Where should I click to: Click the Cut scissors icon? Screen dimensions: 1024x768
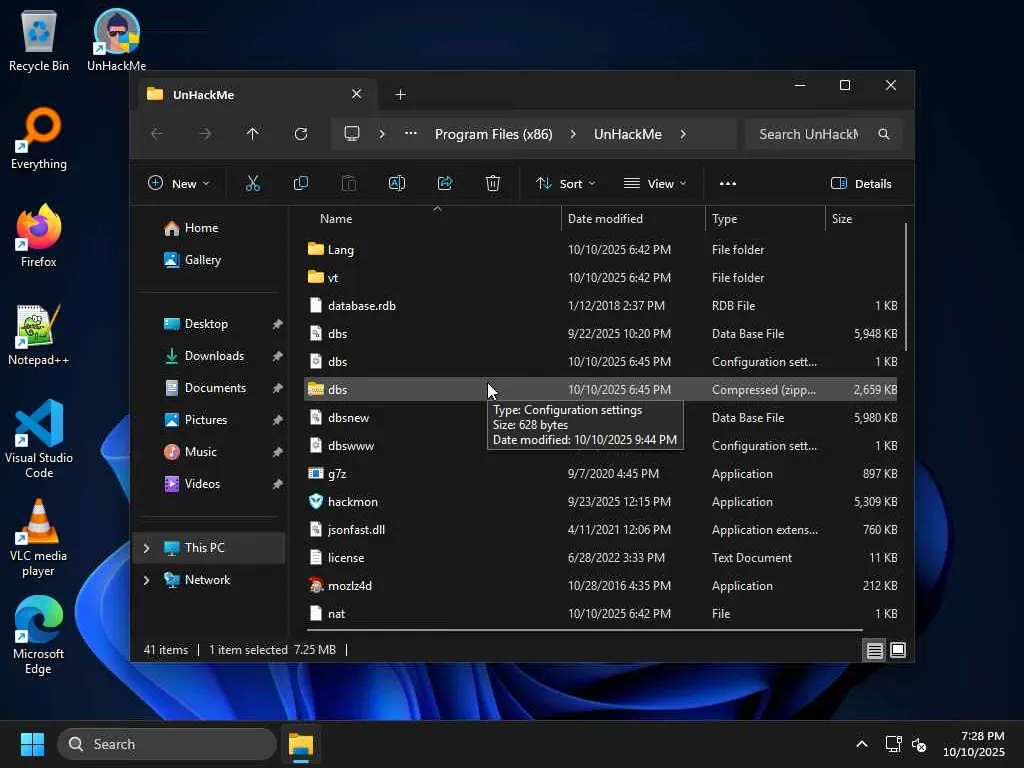click(x=253, y=184)
